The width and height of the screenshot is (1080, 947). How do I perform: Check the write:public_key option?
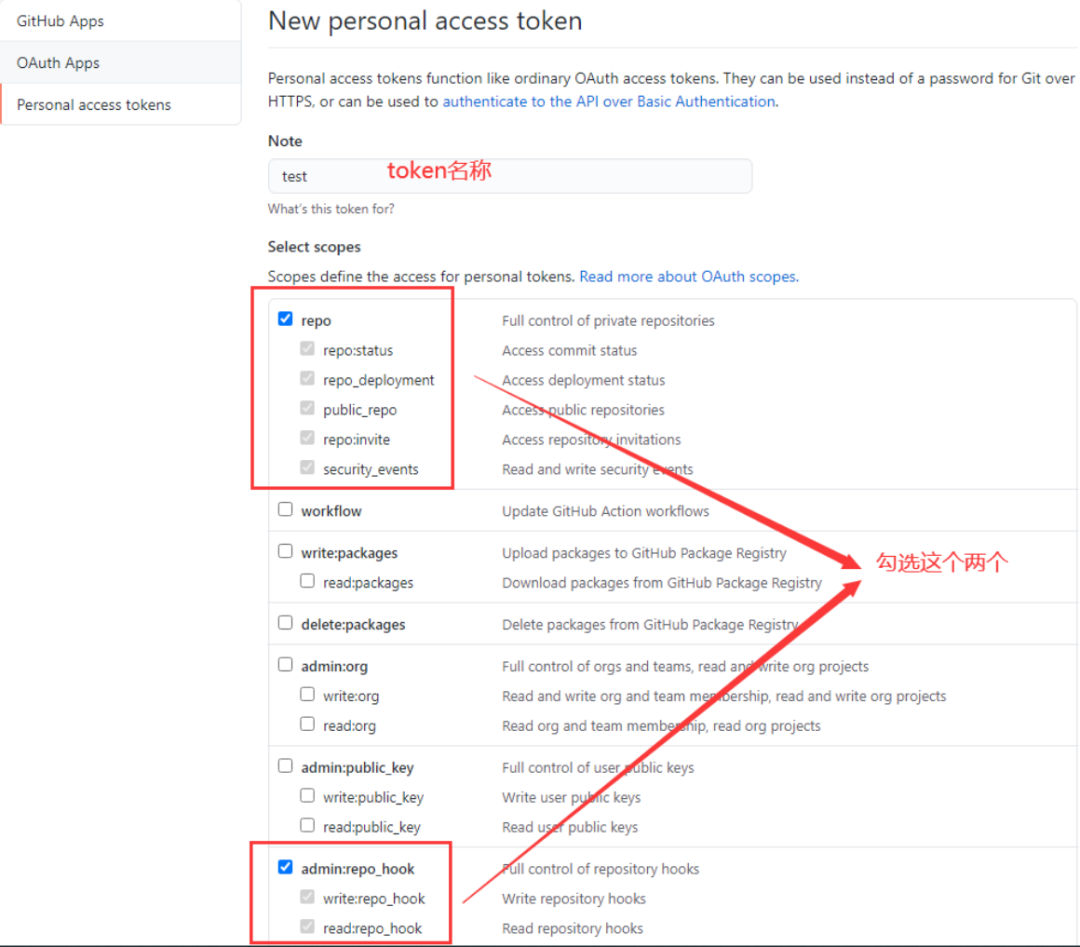pyautogui.click(x=307, y=795)
